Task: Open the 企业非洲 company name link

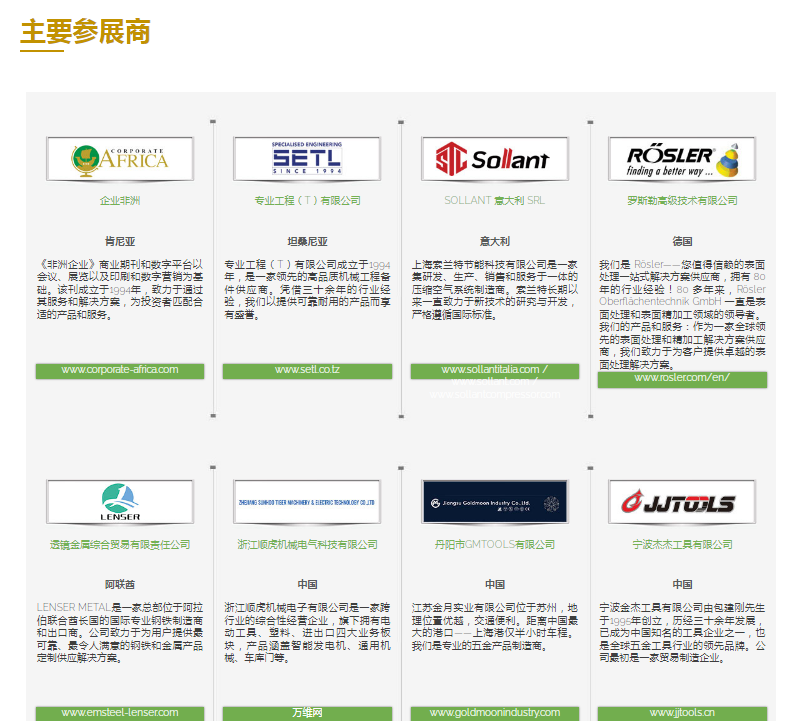Action: click(x=120, y=201)
